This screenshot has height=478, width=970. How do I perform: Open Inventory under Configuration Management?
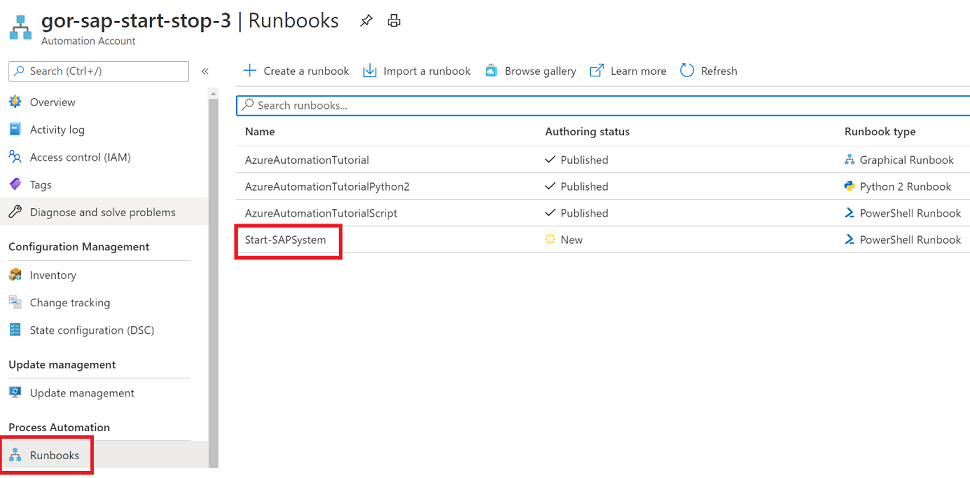tap(53, 275)
